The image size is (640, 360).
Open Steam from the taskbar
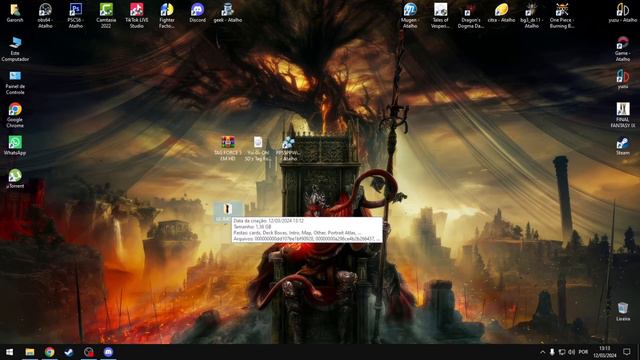[x=69, y=352]
